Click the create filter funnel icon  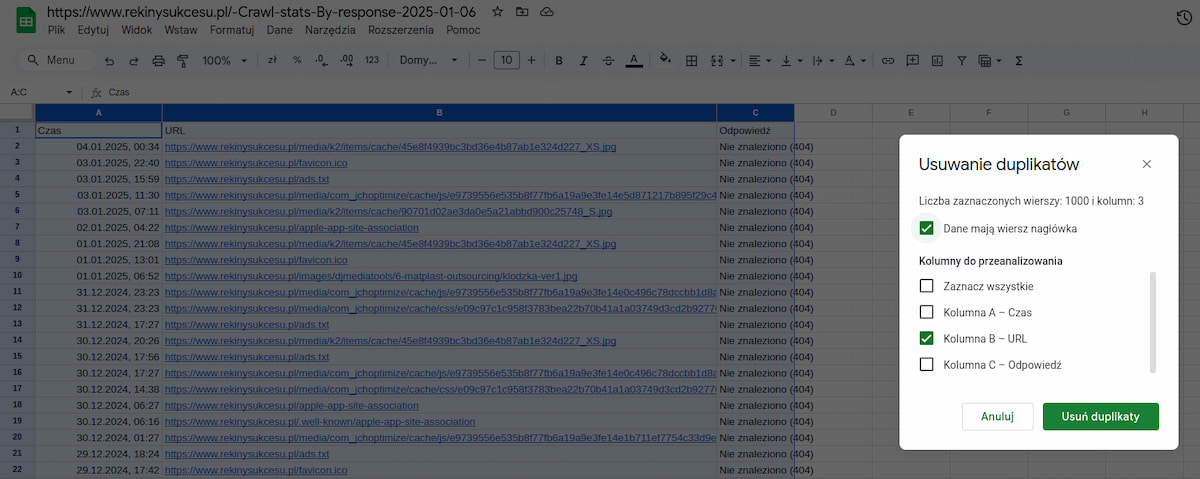(x=962, y=61)
